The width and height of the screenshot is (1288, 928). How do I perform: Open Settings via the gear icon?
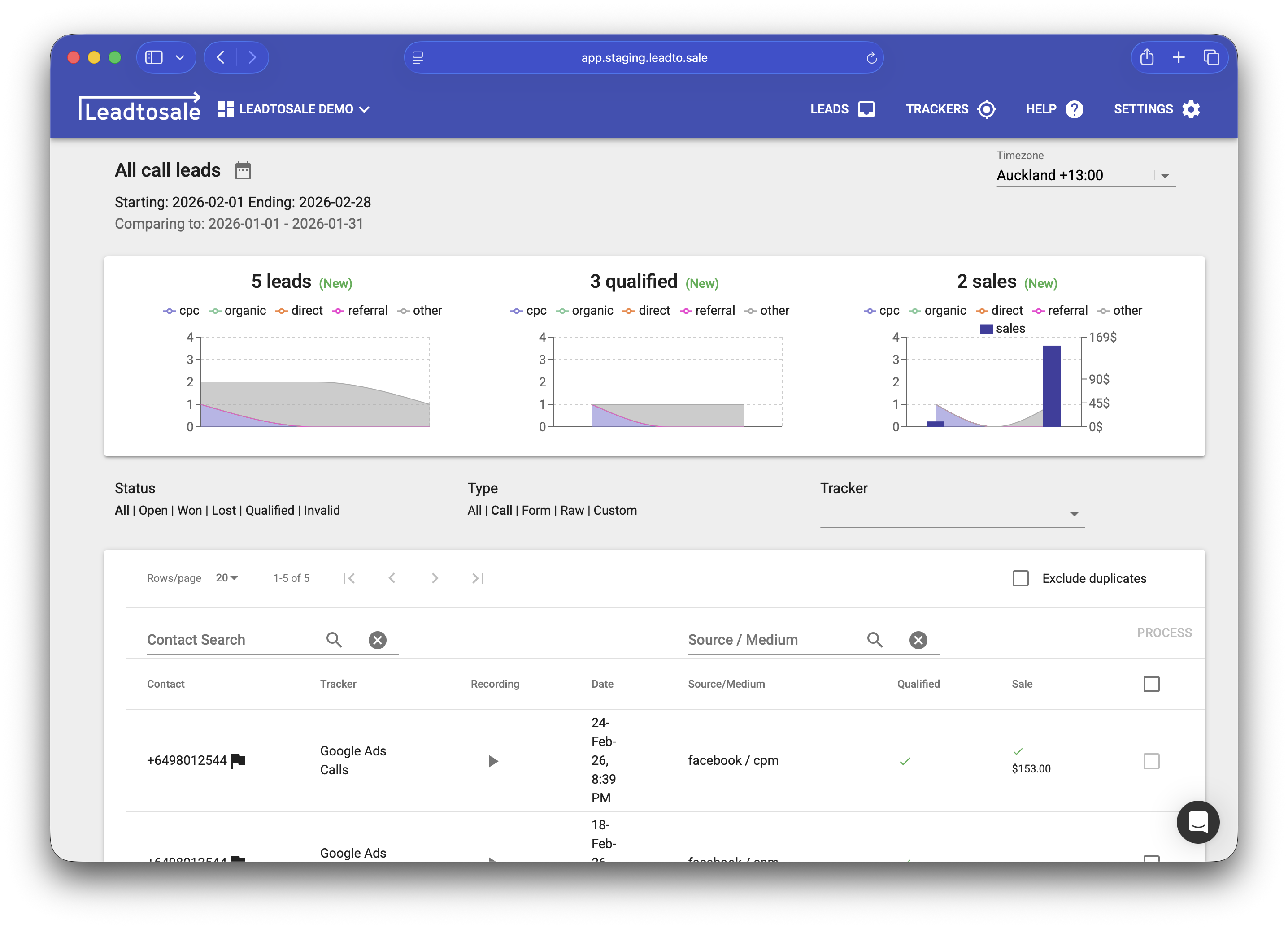pos(1191,109)
